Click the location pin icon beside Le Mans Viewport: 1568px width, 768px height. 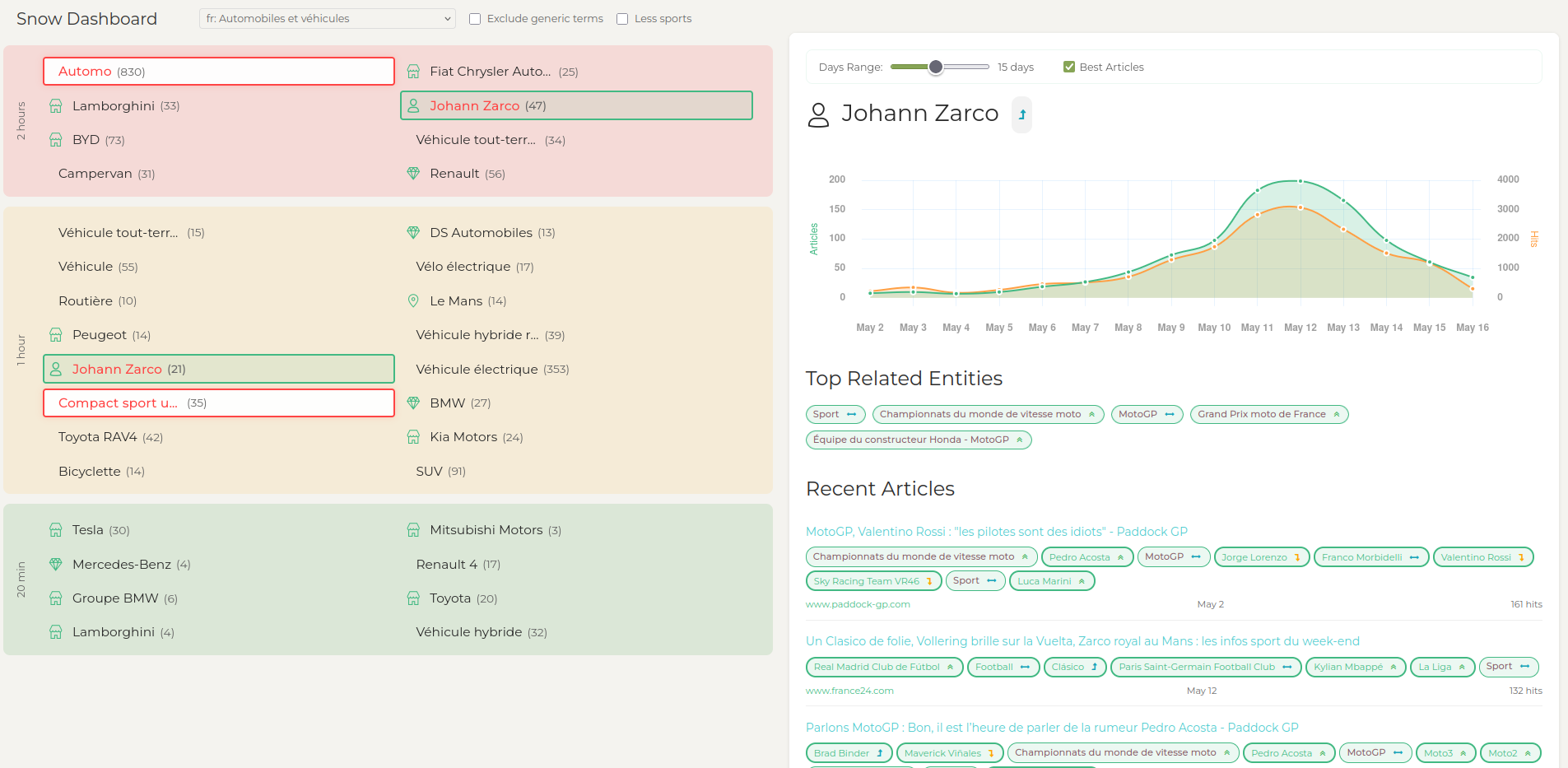tap(414, 301)
